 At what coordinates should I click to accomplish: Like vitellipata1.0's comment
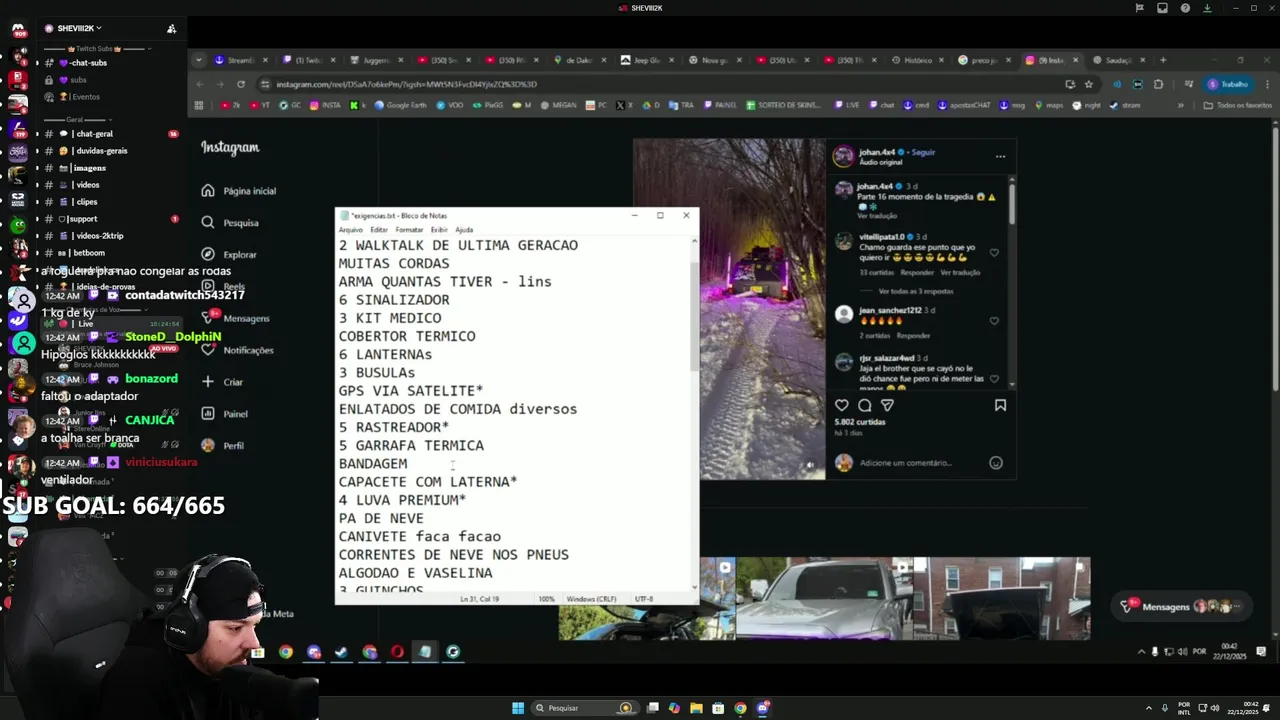tap(994, 253)
